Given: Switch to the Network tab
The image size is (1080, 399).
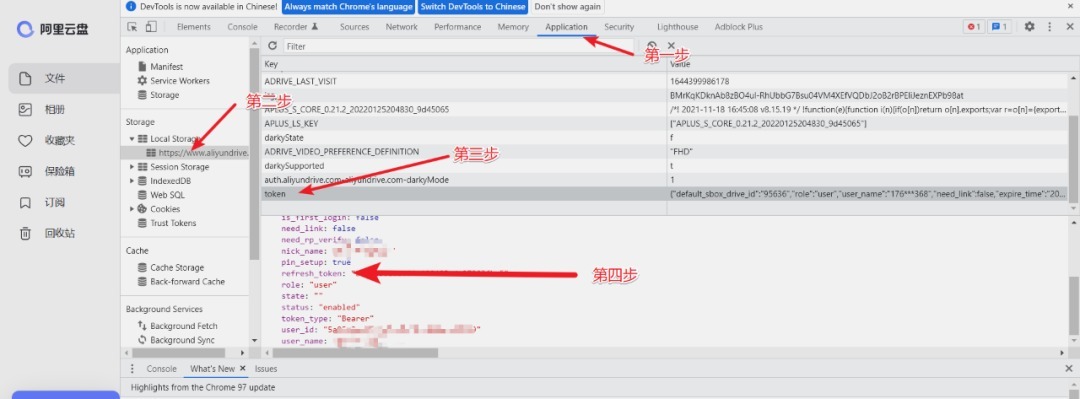Looking at the screenshot, I should tap(402, 27).
